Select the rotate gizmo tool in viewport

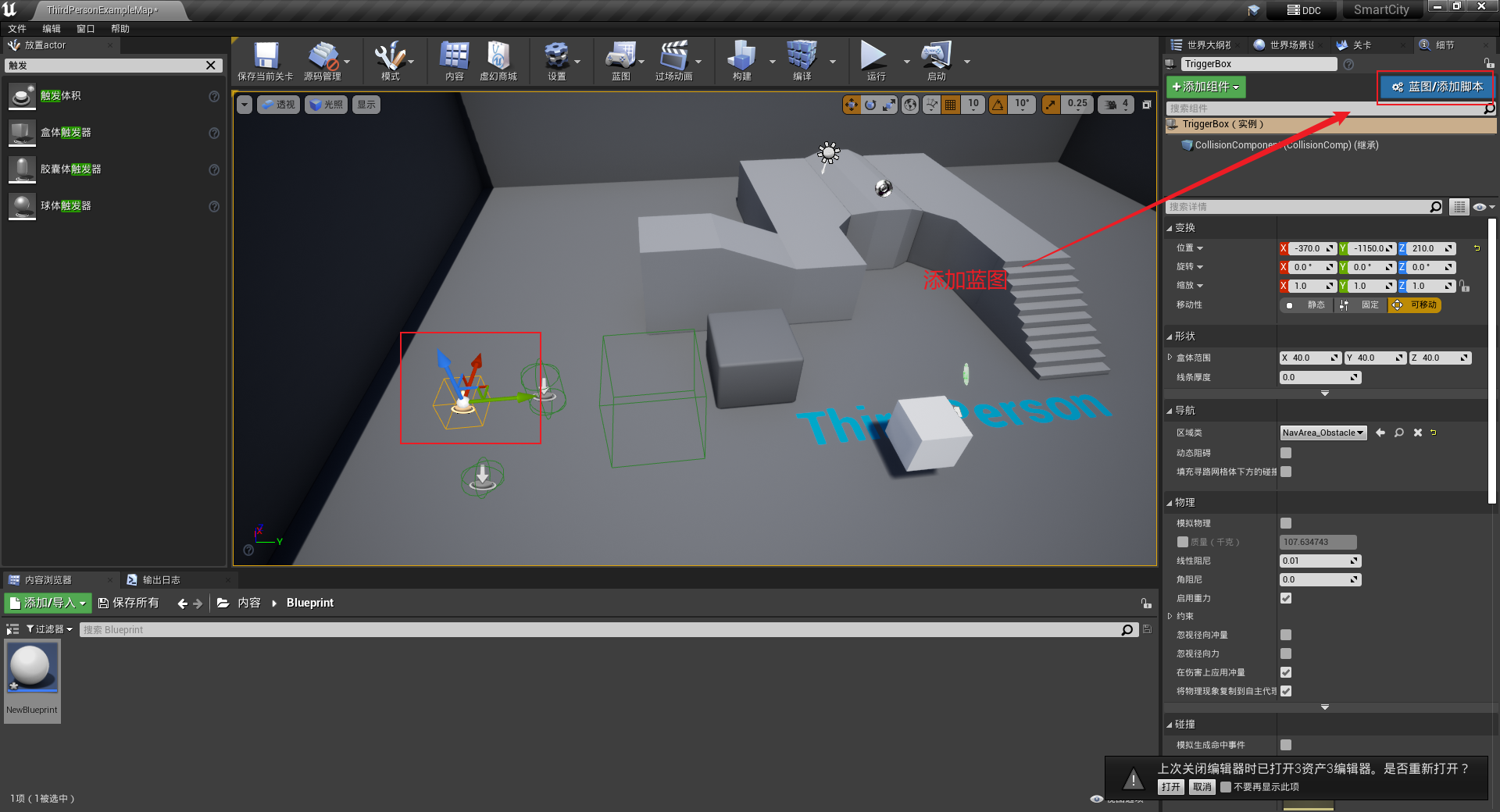(x=870, y=105)
